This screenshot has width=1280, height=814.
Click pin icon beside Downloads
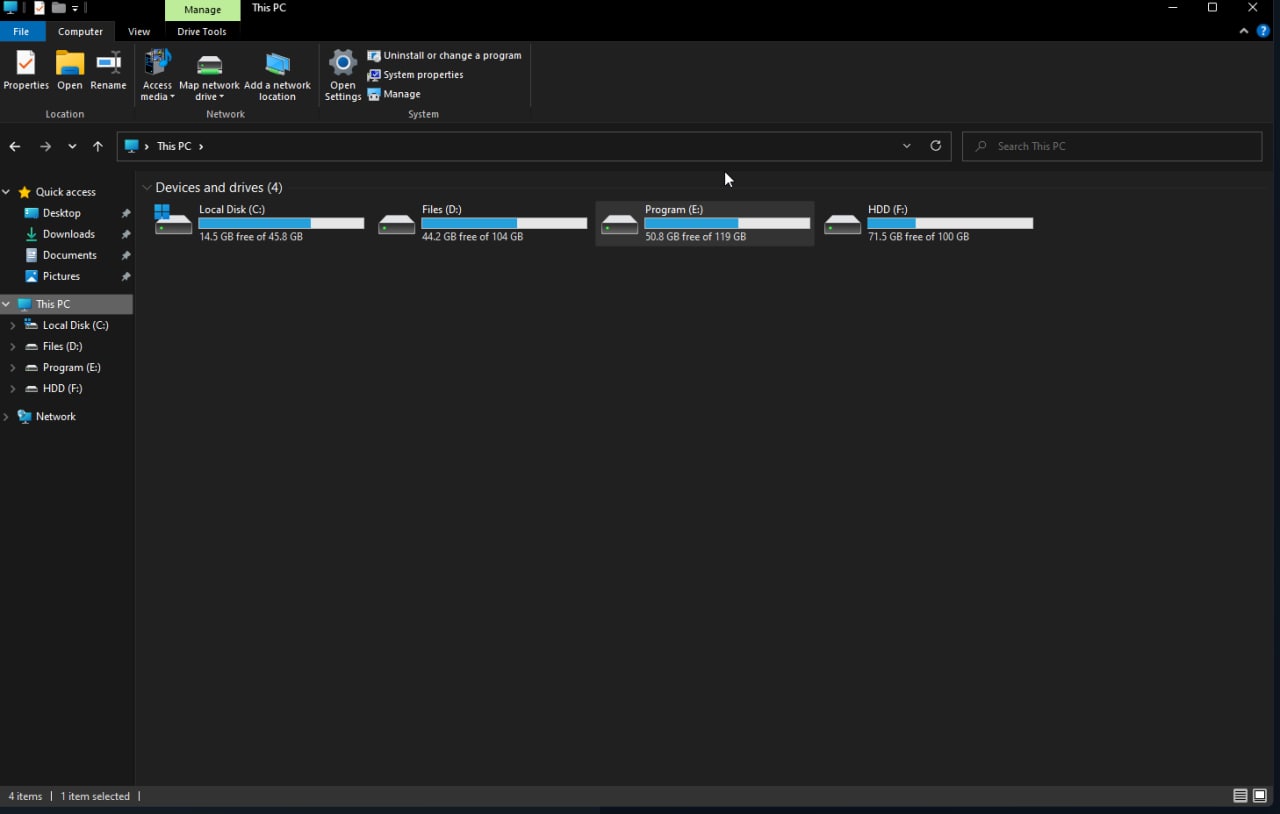coord(126,234)
